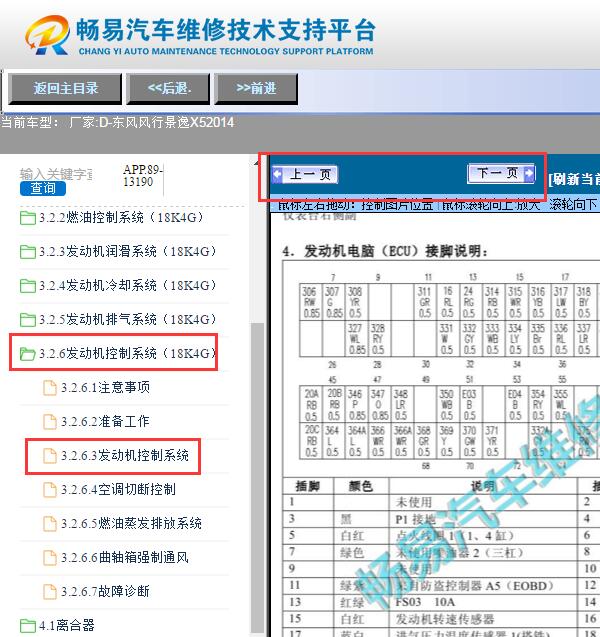Click connector cell 371 YR 0.5

pos(492,441)
